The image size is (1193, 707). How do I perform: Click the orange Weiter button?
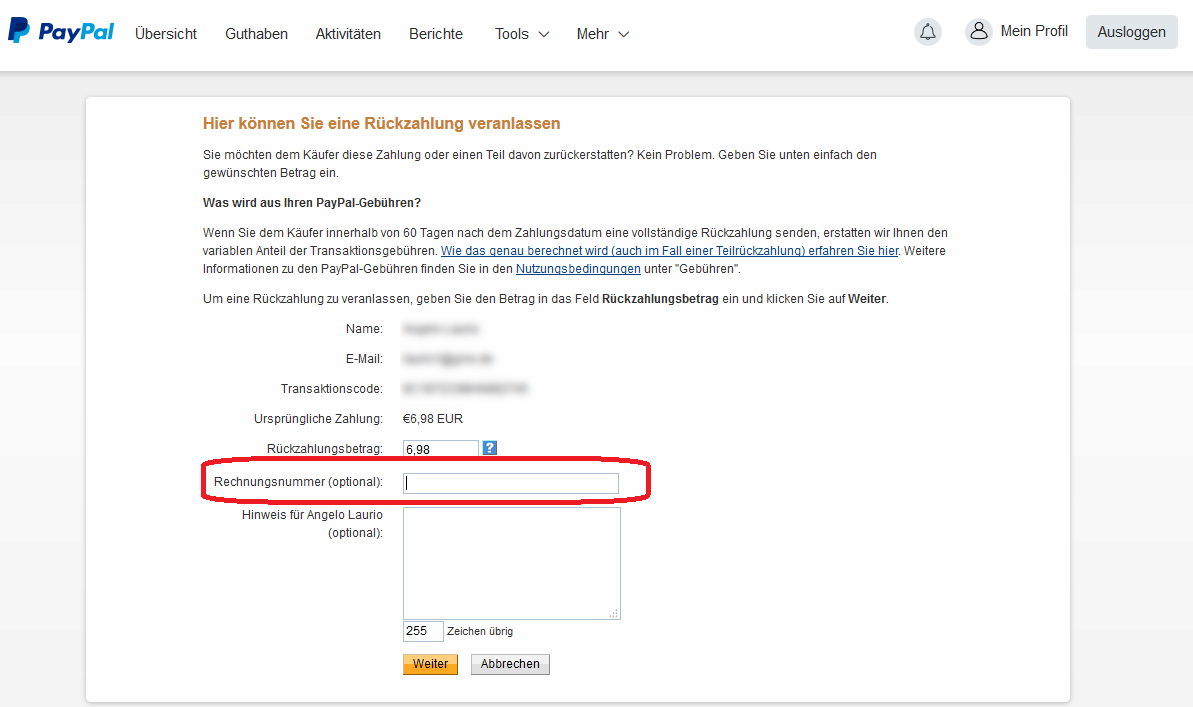tap(430, 664)
